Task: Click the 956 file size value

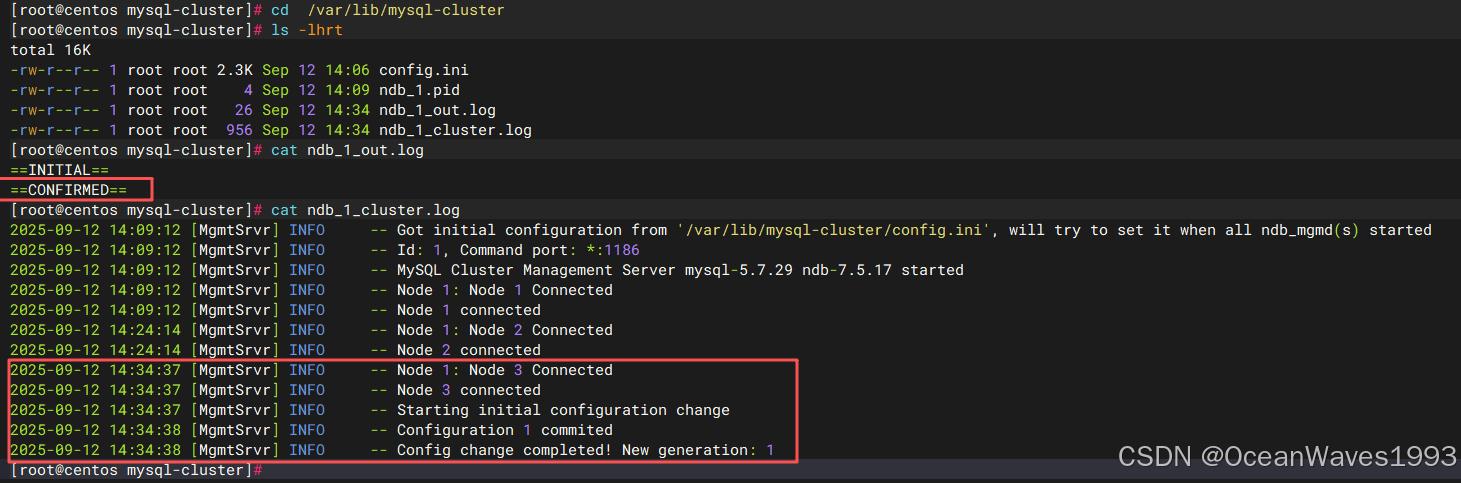Action: (x=240, y=130)
